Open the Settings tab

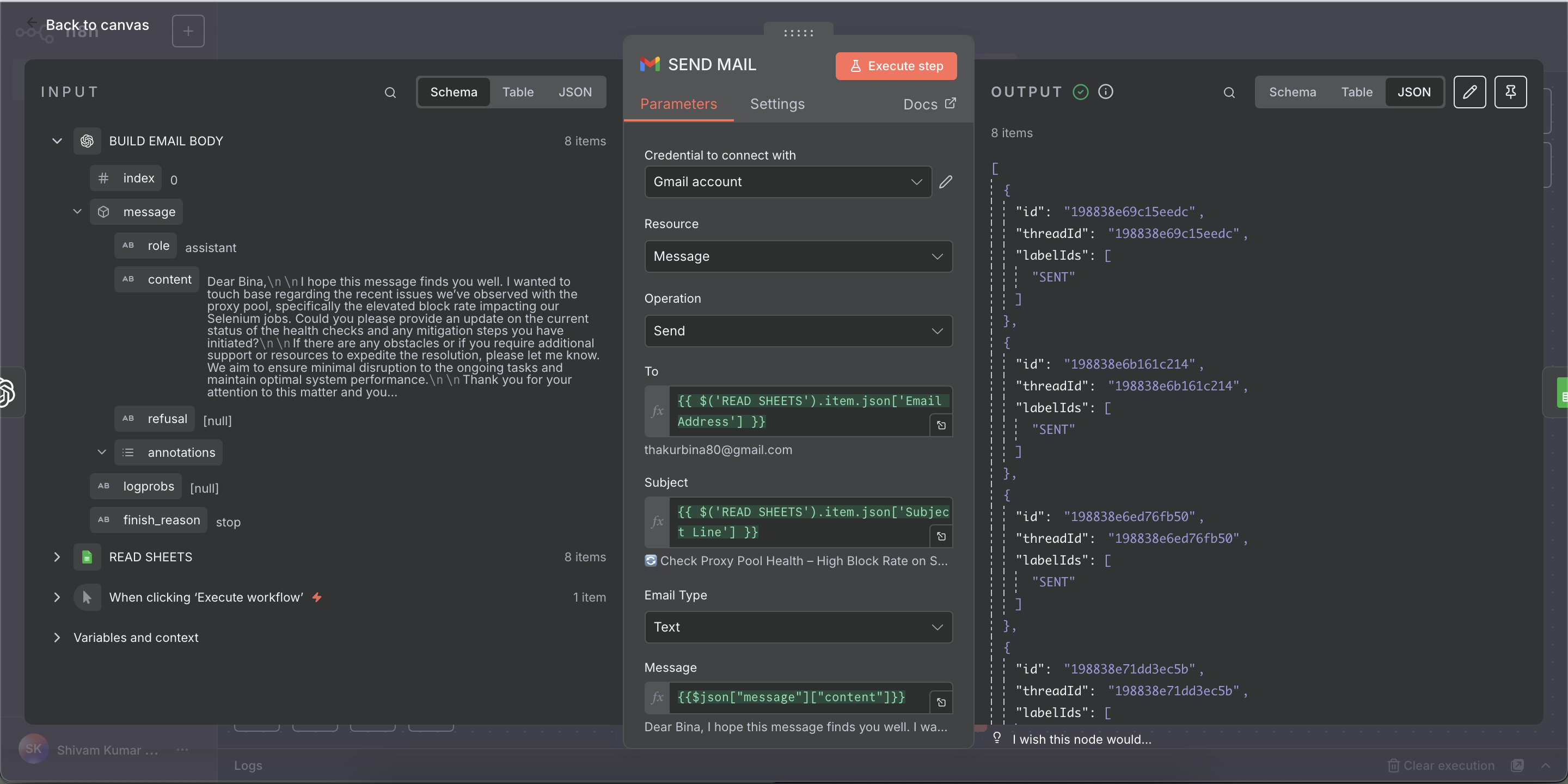point(777,104)
